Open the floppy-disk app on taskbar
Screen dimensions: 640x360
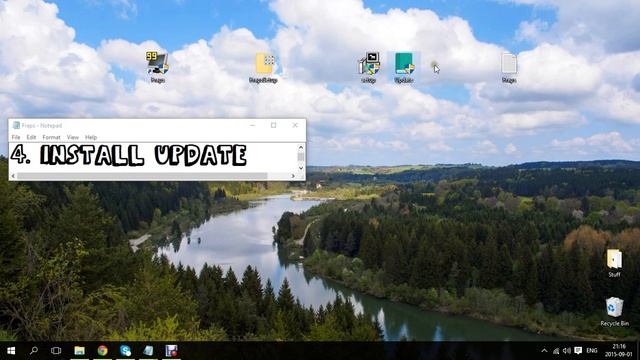(x=171, y=351)
